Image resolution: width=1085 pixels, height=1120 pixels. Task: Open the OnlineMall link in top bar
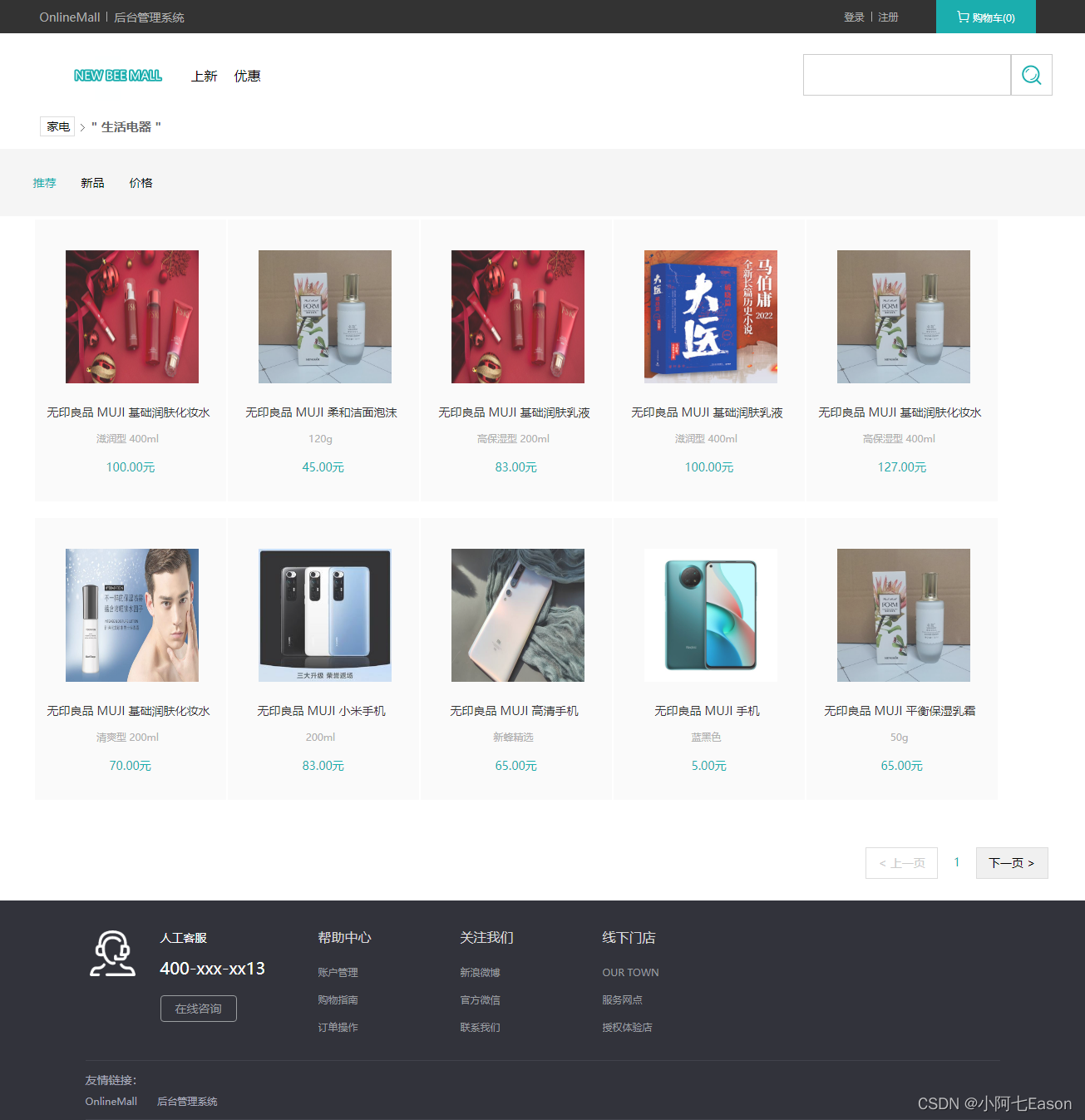pyautogui.click(x=70, y=17)
